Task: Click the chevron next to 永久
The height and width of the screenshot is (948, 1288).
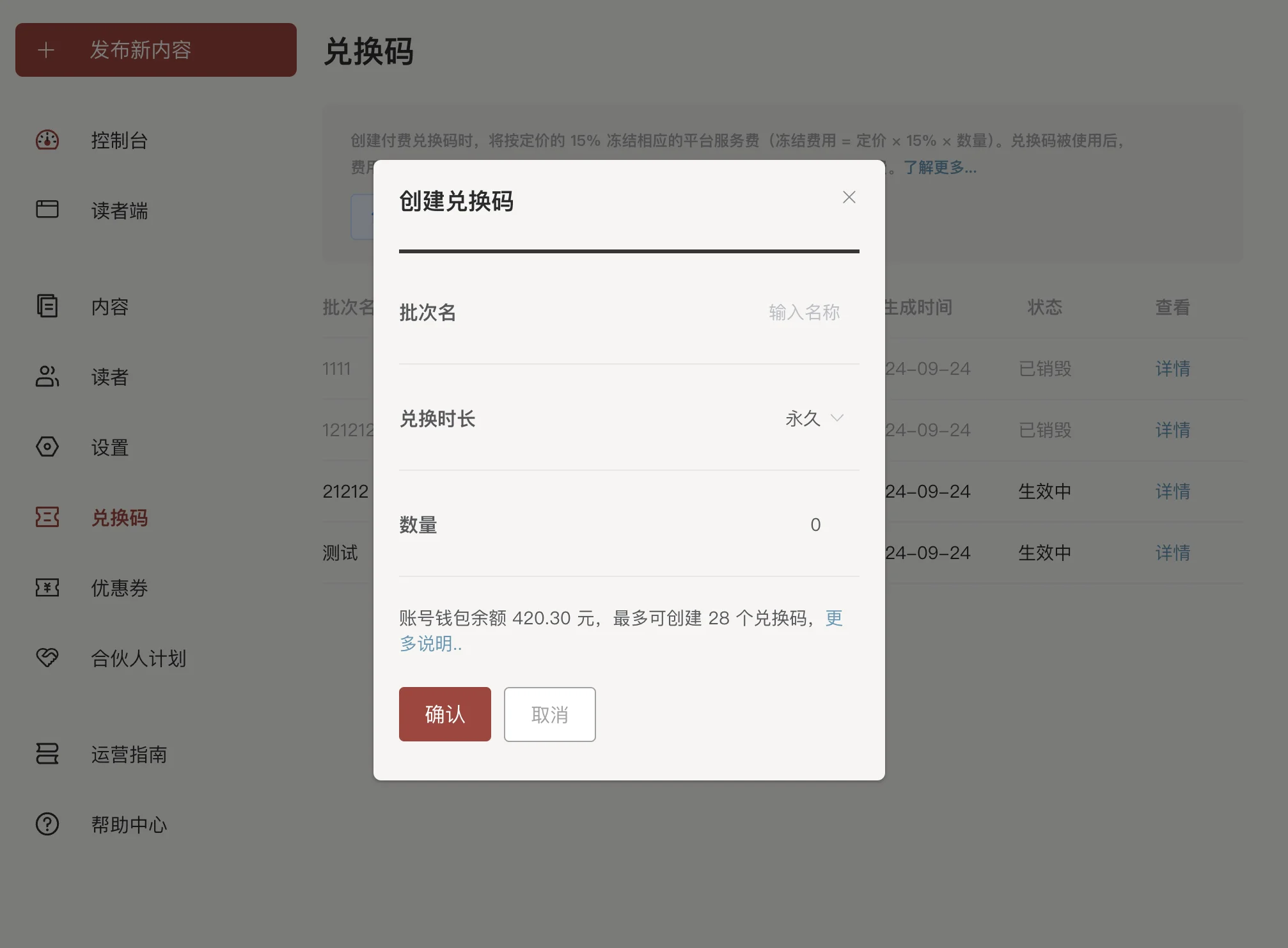Action: [837, 418]
